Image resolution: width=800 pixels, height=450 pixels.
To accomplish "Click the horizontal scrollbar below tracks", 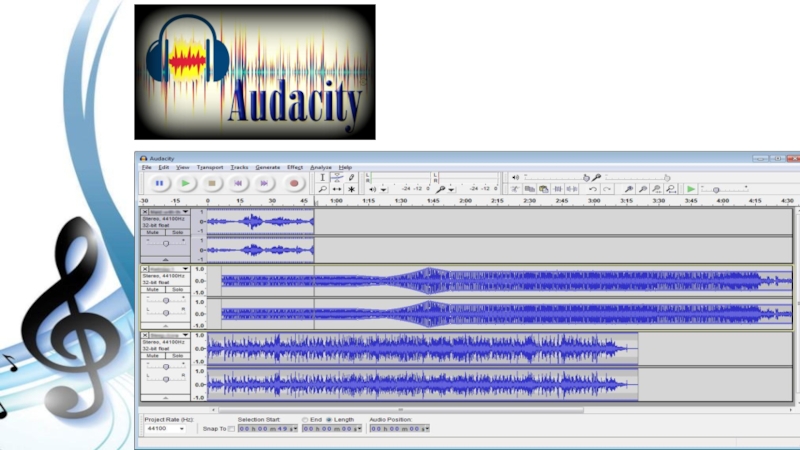I will (401, 409).
